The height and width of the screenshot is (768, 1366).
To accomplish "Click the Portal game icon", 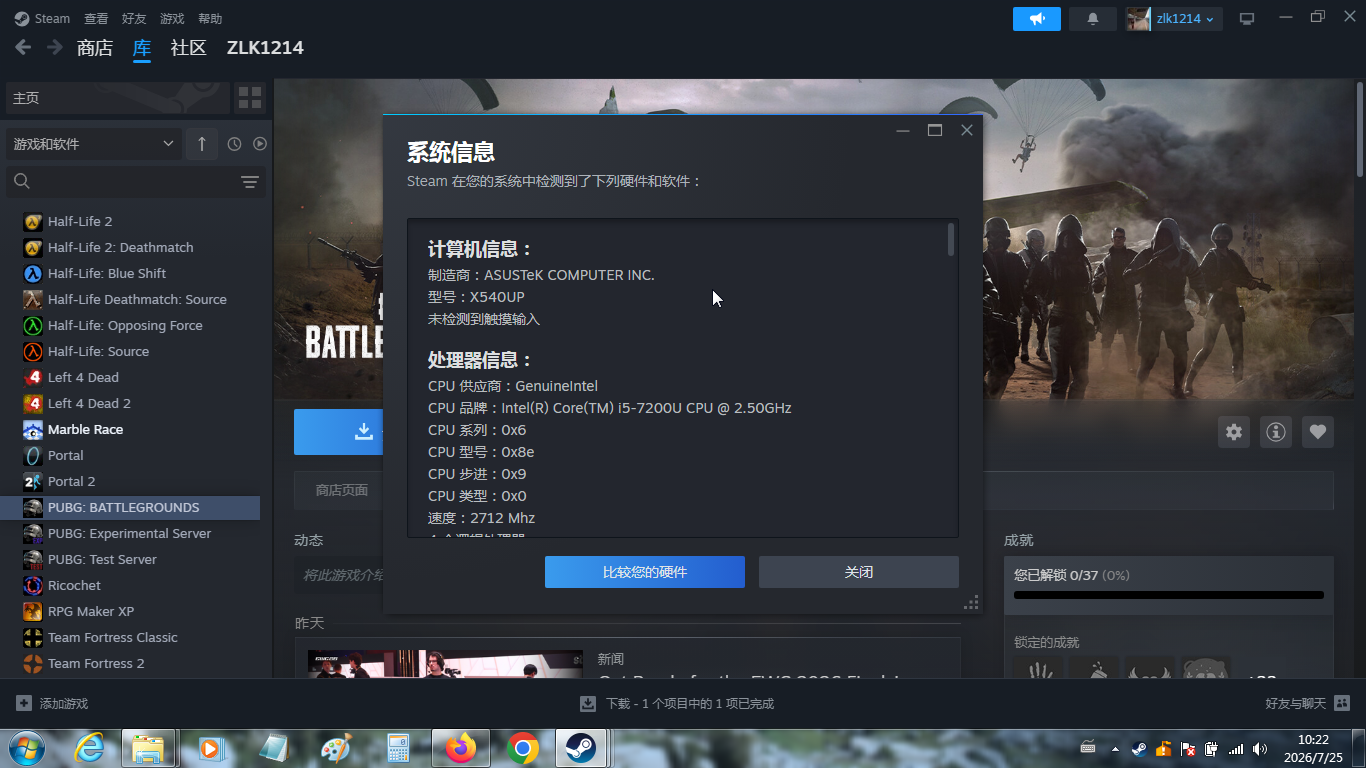I will point(33,455).
